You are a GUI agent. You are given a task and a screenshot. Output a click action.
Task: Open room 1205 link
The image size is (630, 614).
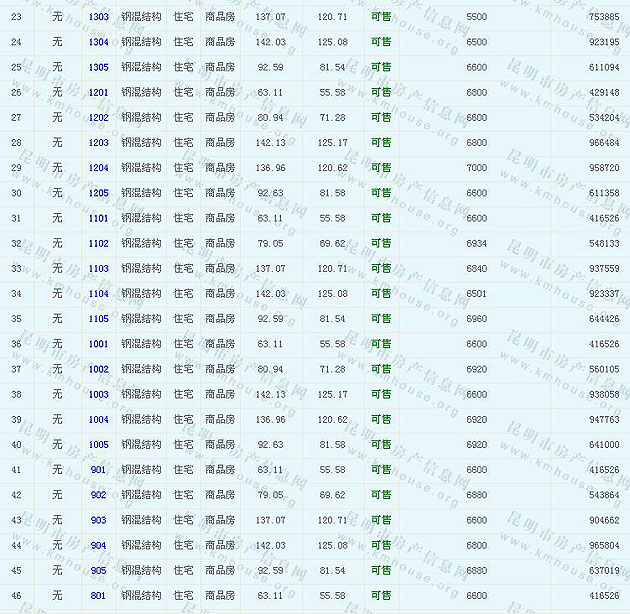coord(98,193)
